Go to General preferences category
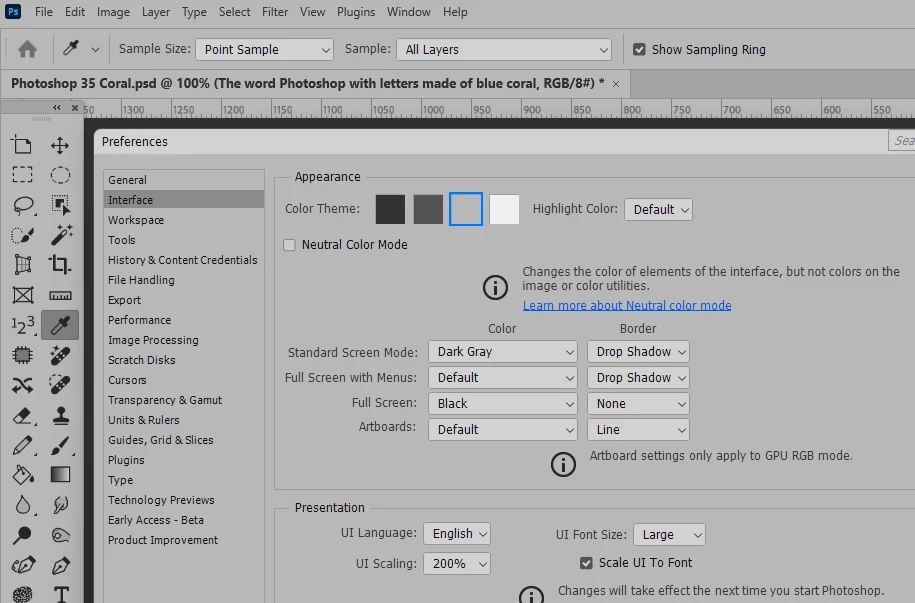The width and height of the screenshot is (915, 603). click(184, 180)
